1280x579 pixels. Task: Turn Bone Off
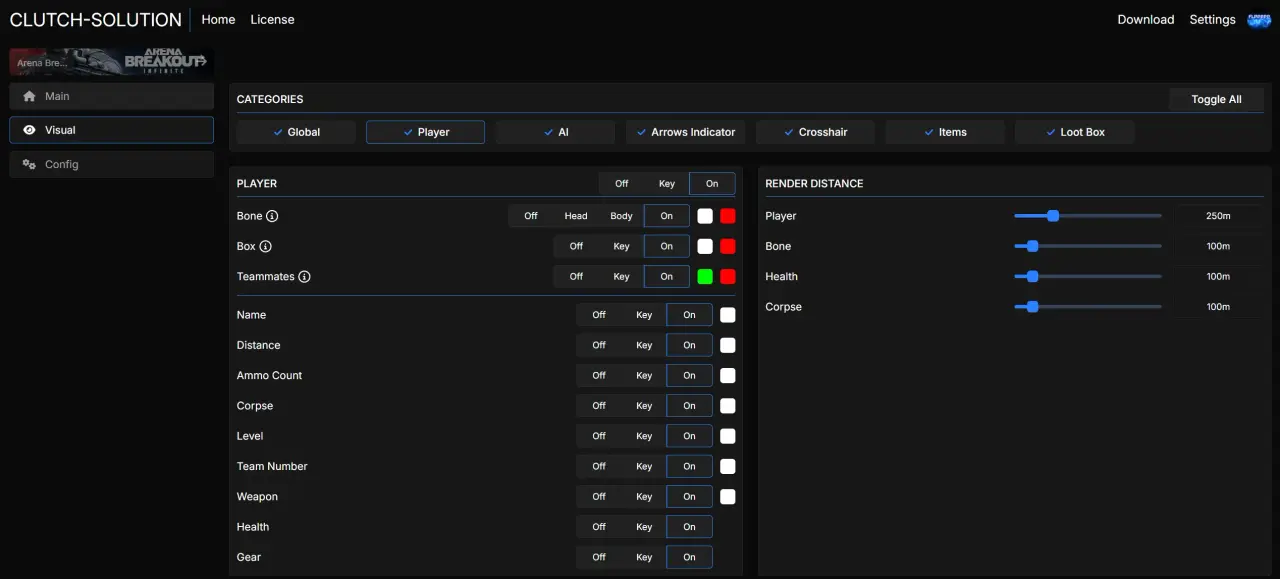(x=531, y=216)
